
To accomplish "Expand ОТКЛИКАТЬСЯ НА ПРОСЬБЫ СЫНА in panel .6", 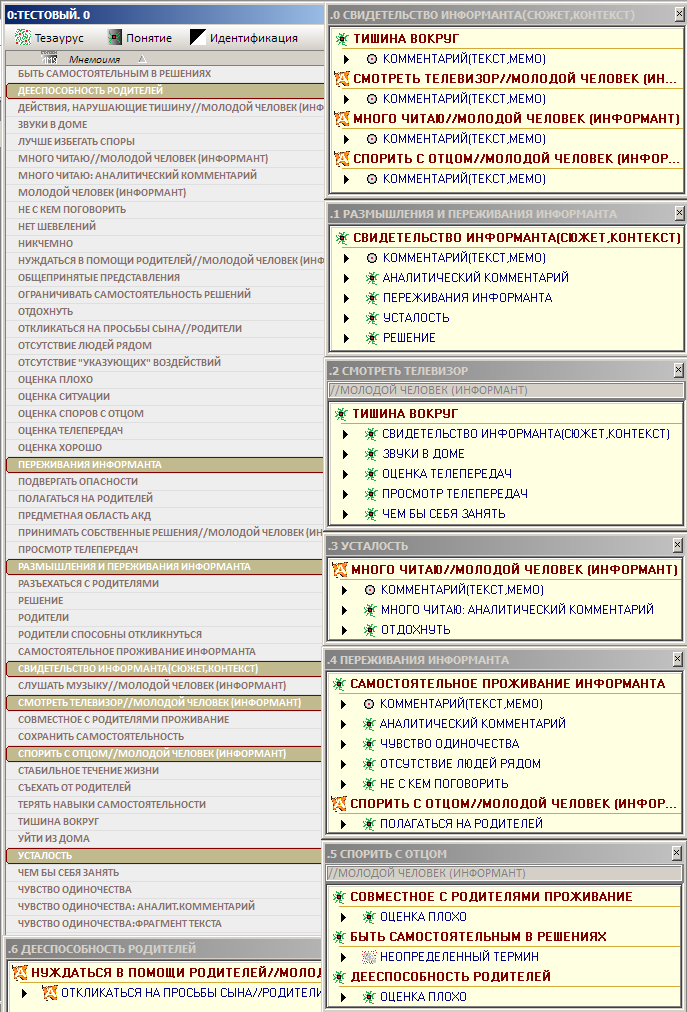I will tap(25, 993).
